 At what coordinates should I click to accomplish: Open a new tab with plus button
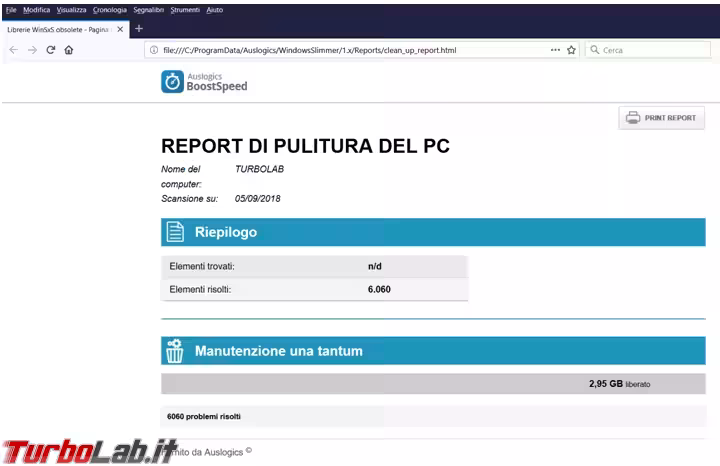tap(139, 29)
